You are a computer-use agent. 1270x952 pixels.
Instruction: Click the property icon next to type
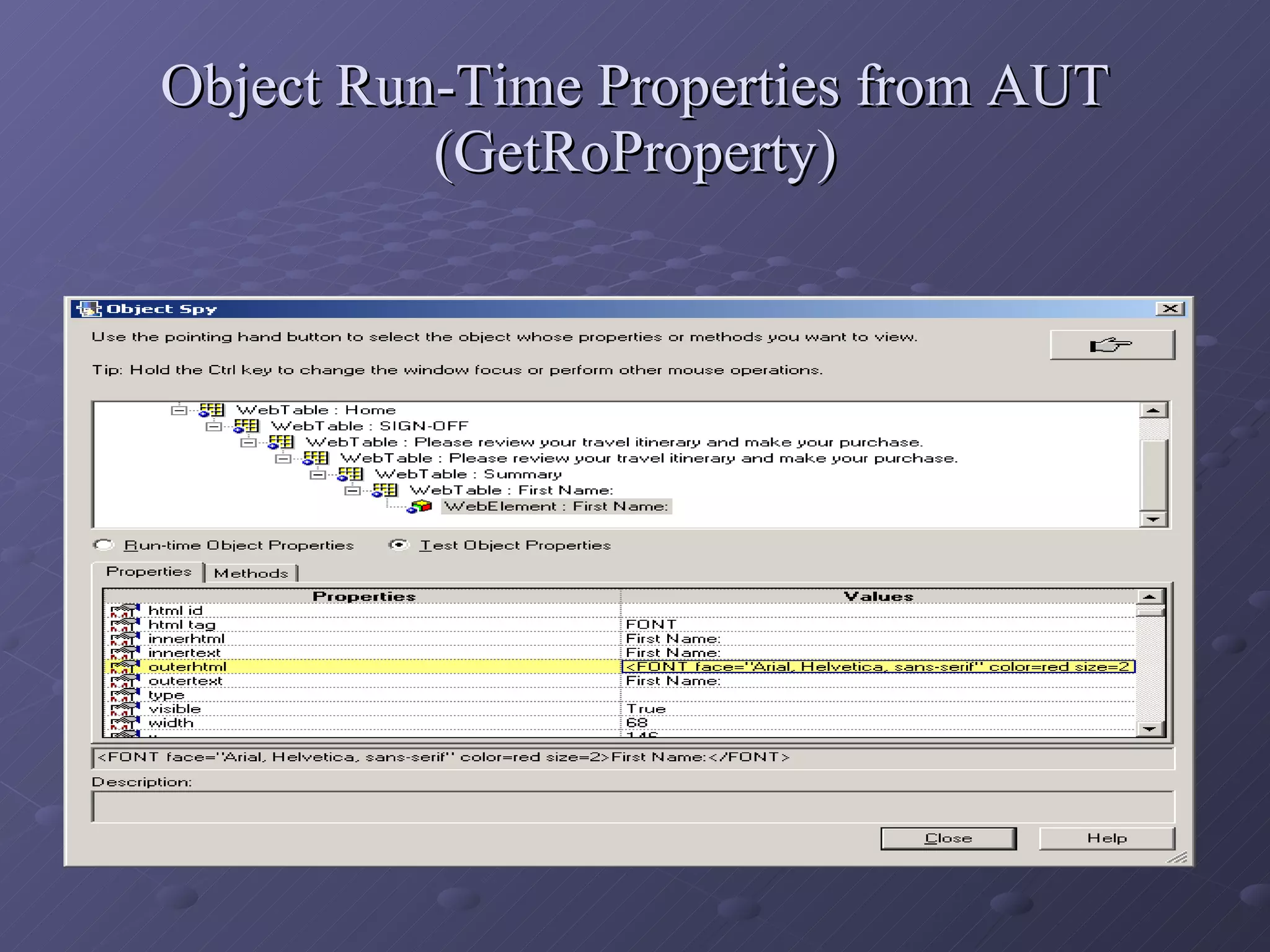pos(125,695)
